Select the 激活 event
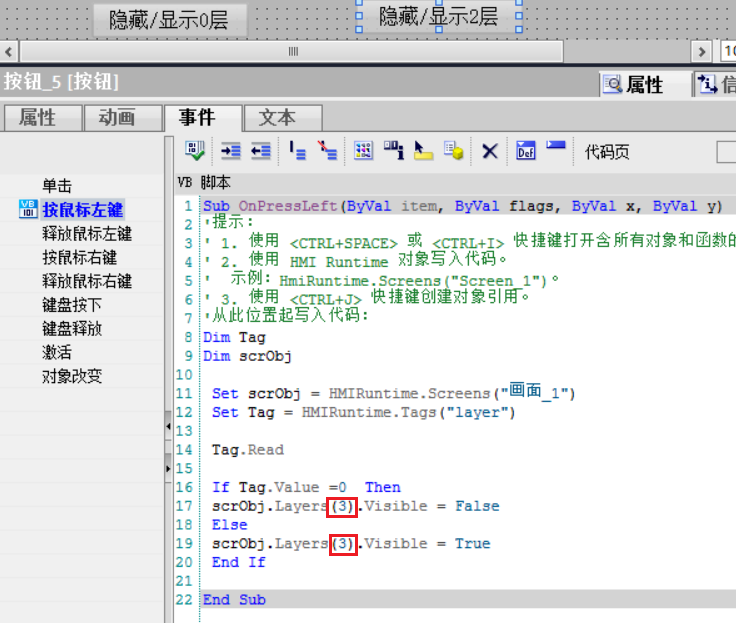Image resolution: width=736 pixels, height=623 pixels. click(x=57, y=352)
